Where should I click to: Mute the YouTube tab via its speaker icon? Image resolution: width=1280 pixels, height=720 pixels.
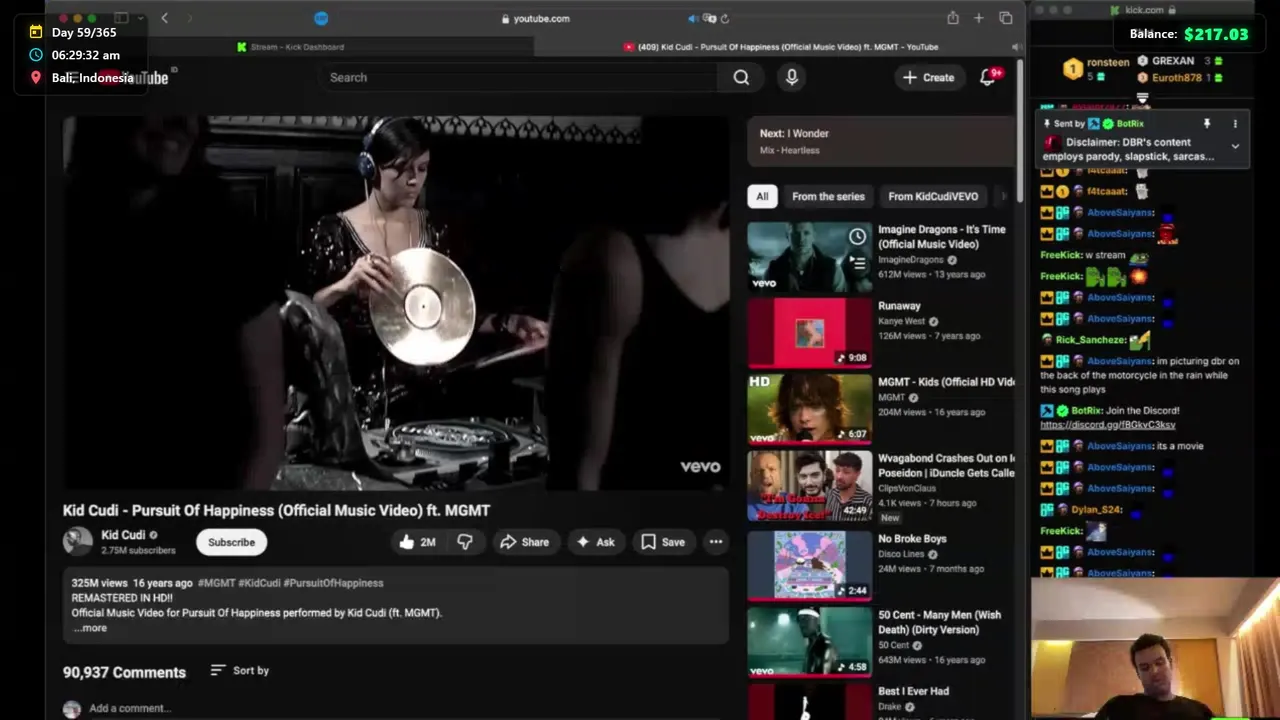pyautogui.click(x=1015, y=47)
